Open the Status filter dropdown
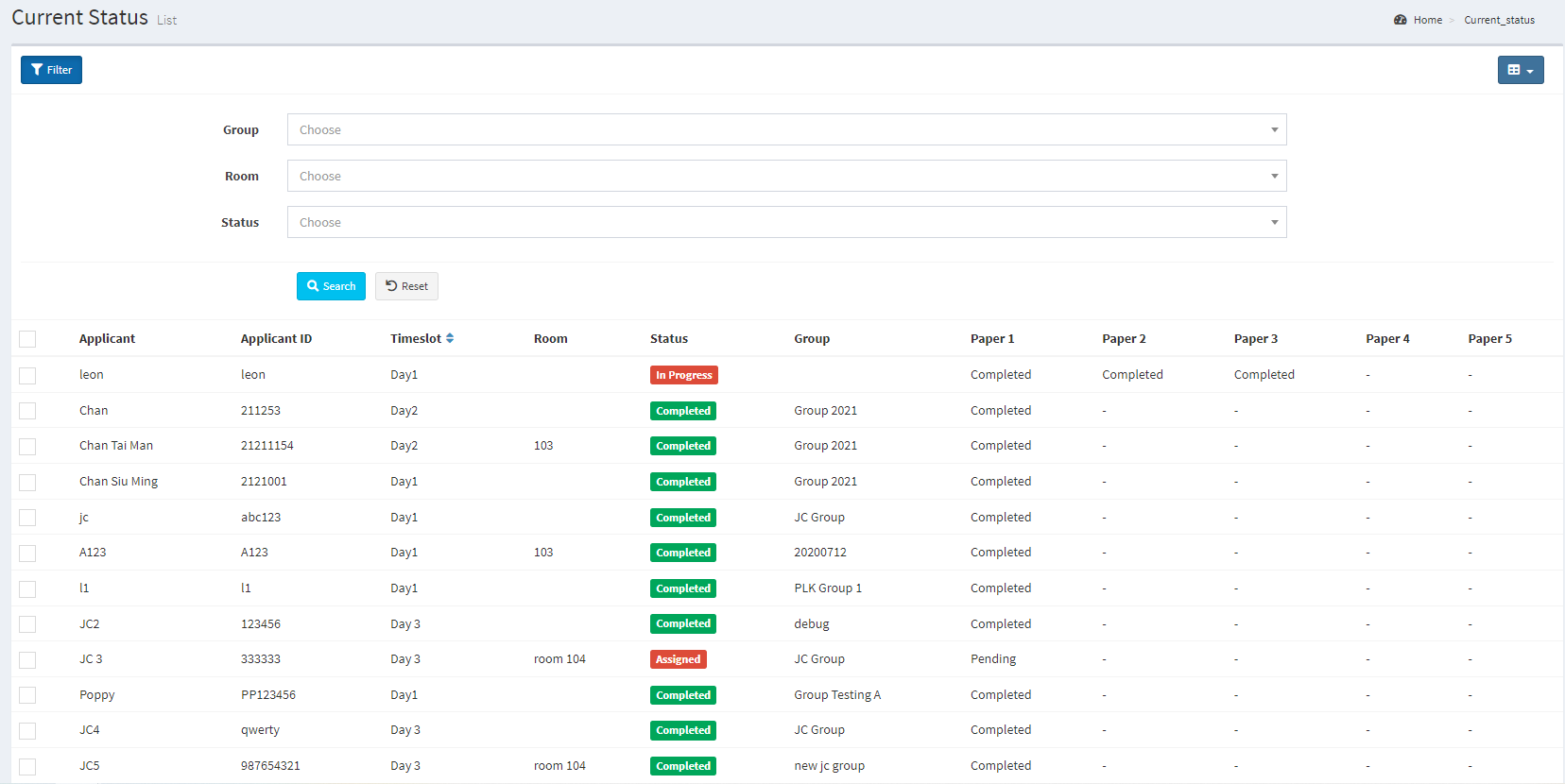 coord(786,222)
